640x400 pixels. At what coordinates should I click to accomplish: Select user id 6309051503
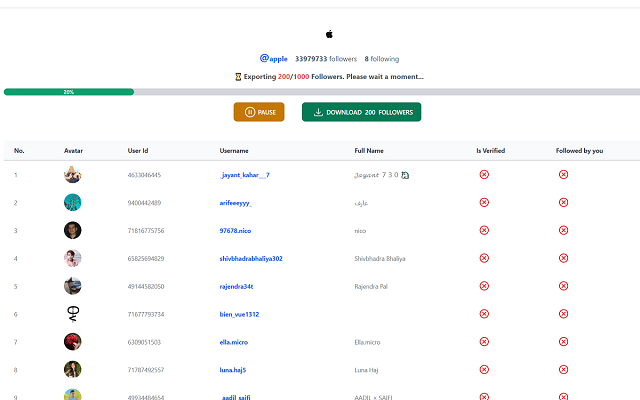144,342
